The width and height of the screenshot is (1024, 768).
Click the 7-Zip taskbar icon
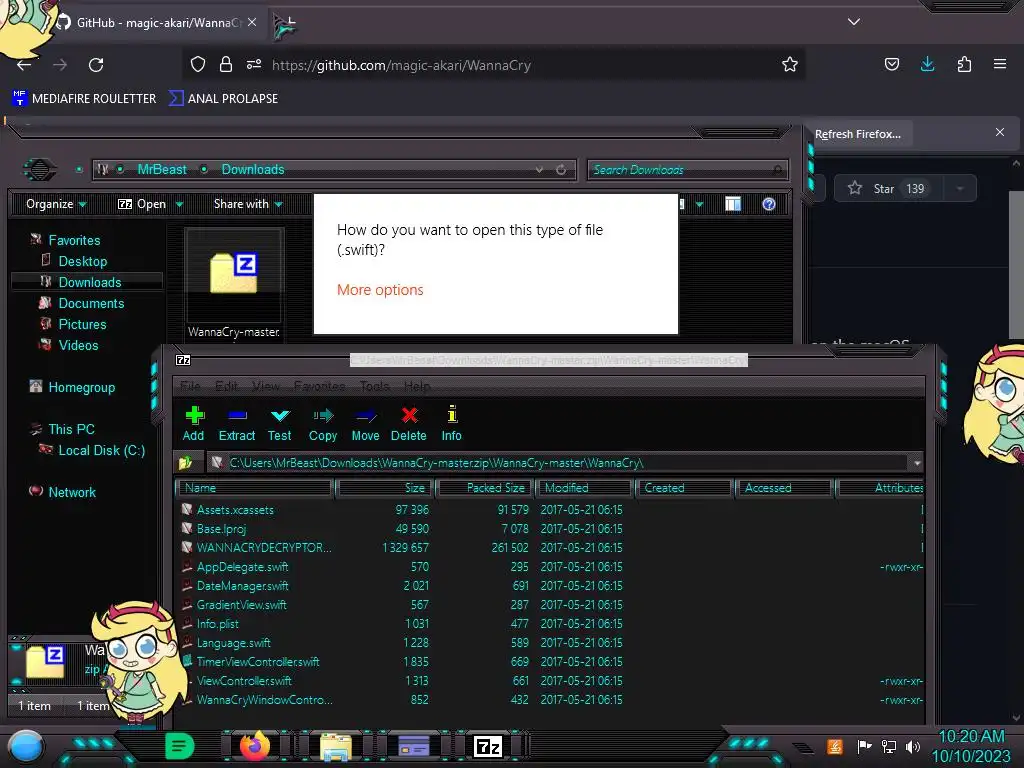coord(488,746)
